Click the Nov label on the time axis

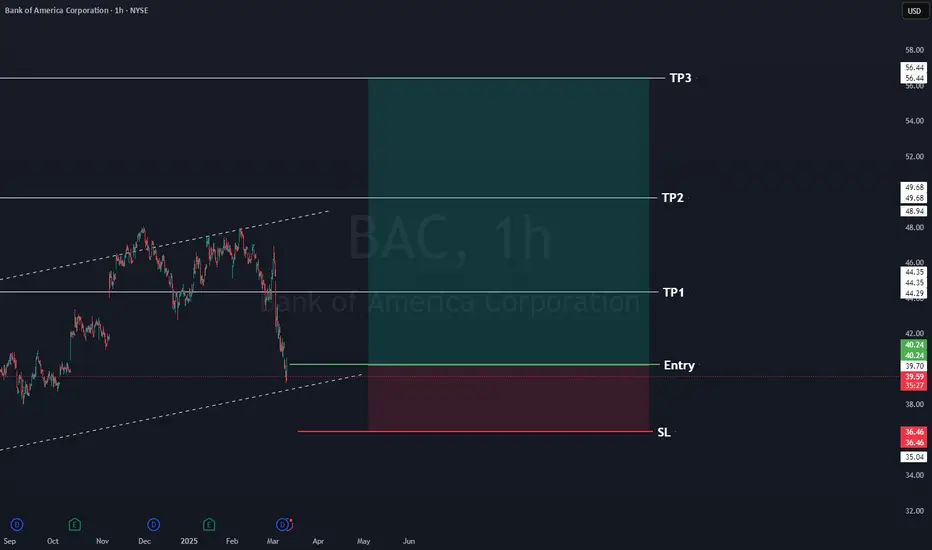click(x=102, y=541)
